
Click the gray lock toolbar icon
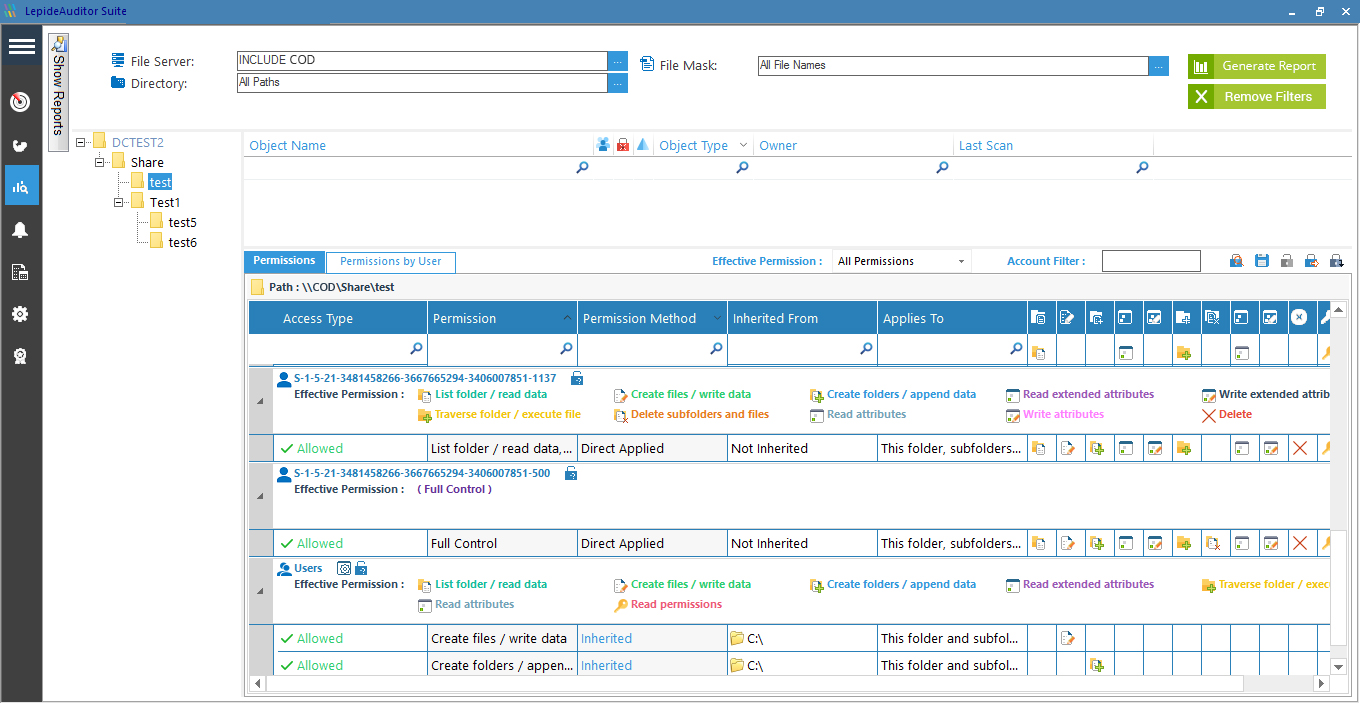click(x=1286, y=261)
